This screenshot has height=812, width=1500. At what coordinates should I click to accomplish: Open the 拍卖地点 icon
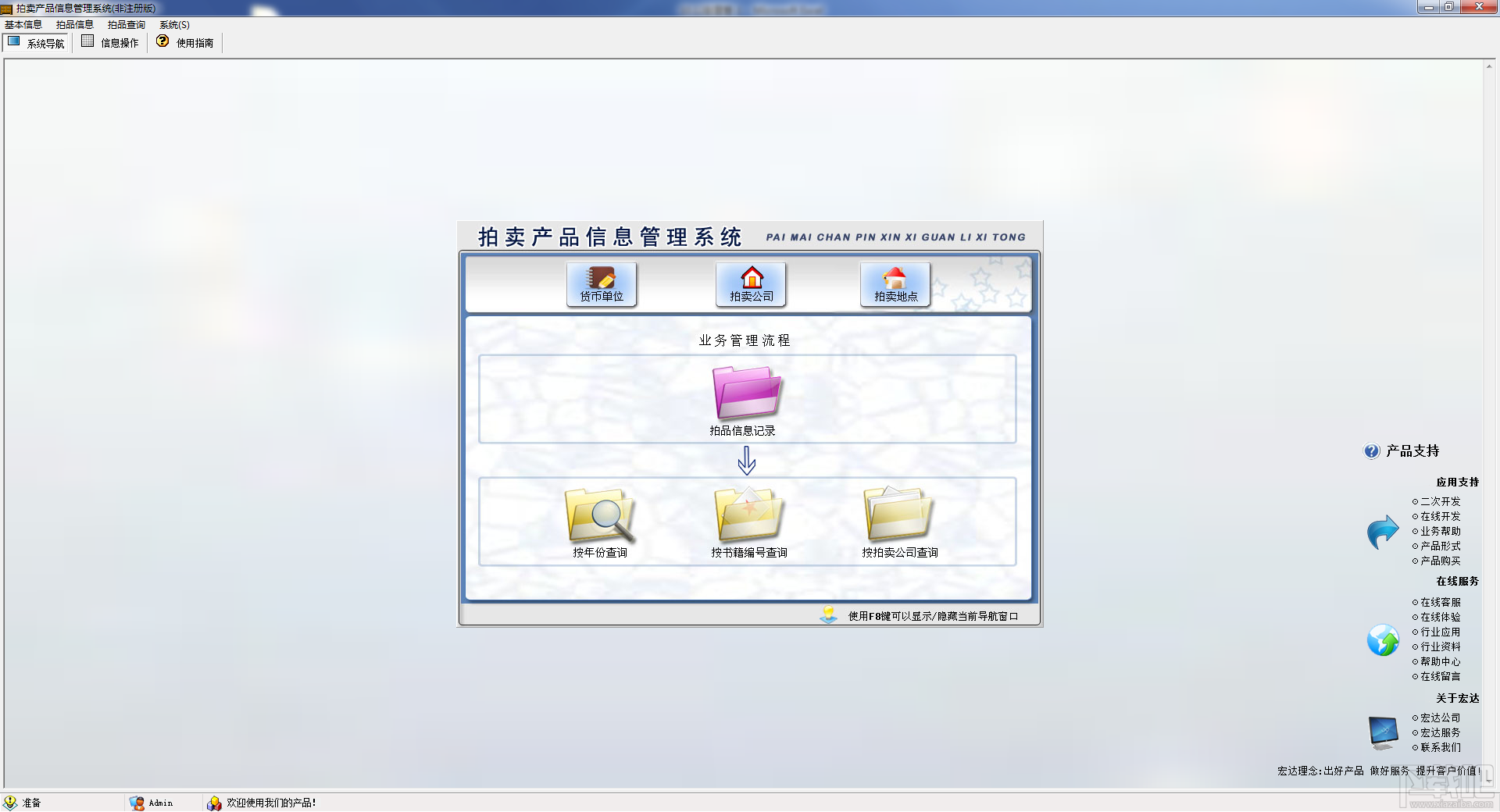(895, 284)
